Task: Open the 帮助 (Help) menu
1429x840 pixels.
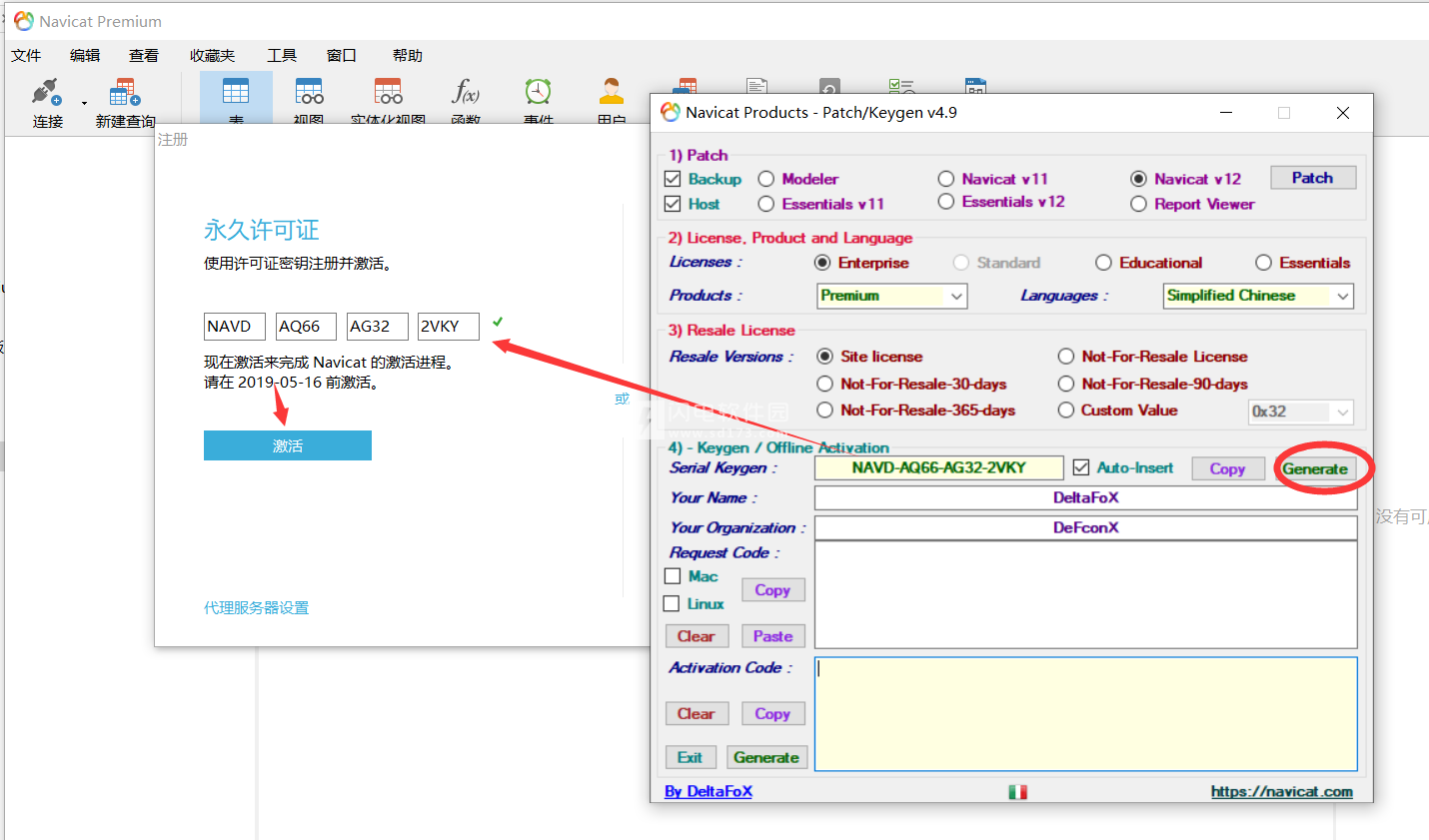Action: pyautogui.click(x=408, y=55)
